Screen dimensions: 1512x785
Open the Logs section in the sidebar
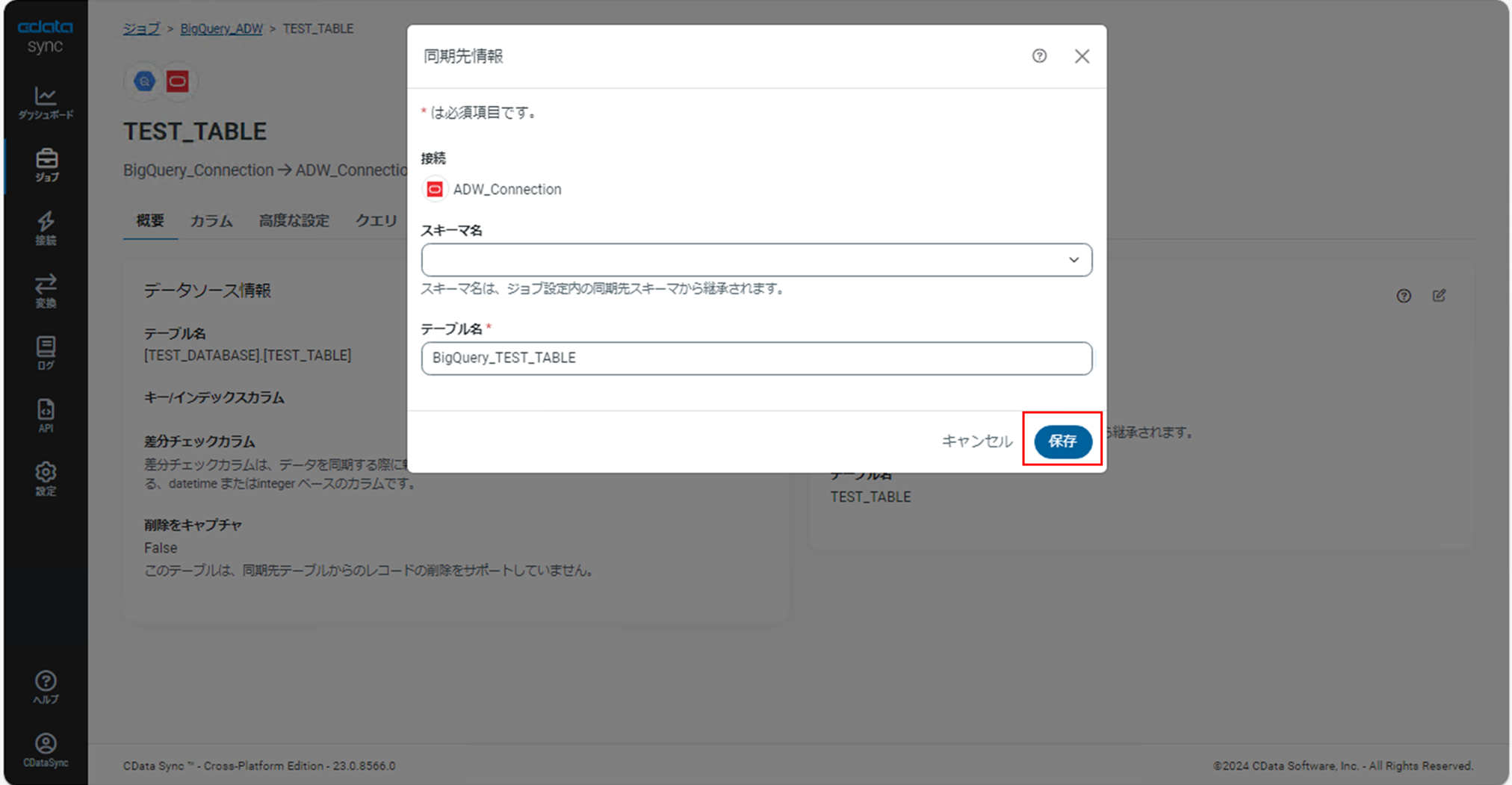46,353
